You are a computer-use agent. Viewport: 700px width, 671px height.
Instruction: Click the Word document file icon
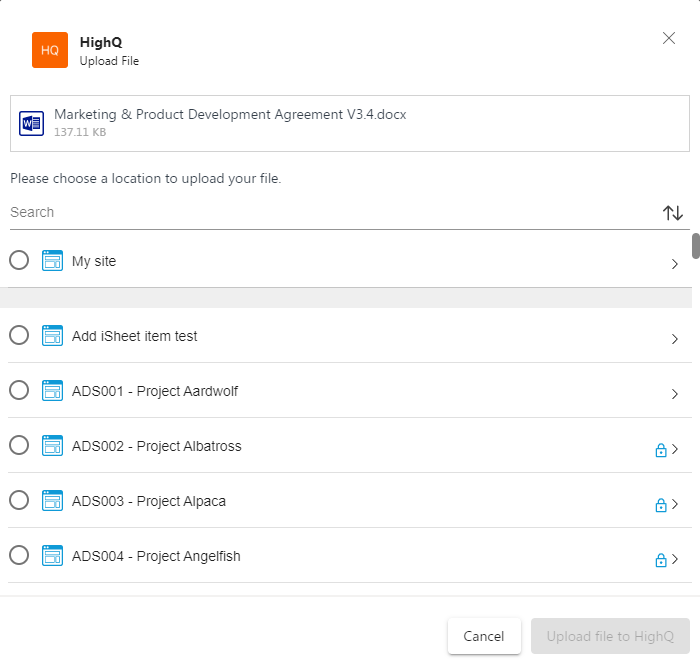[x=31, y=124]
